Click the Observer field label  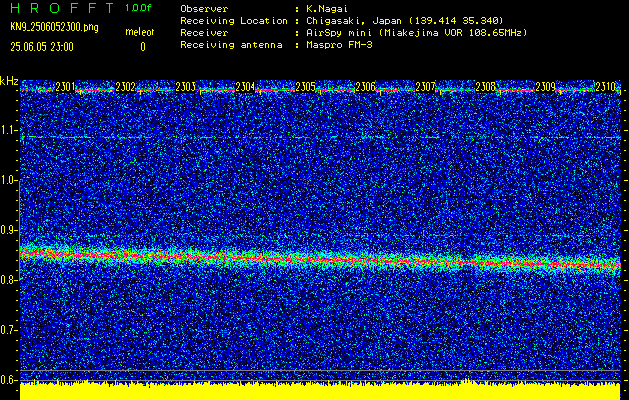204,8
